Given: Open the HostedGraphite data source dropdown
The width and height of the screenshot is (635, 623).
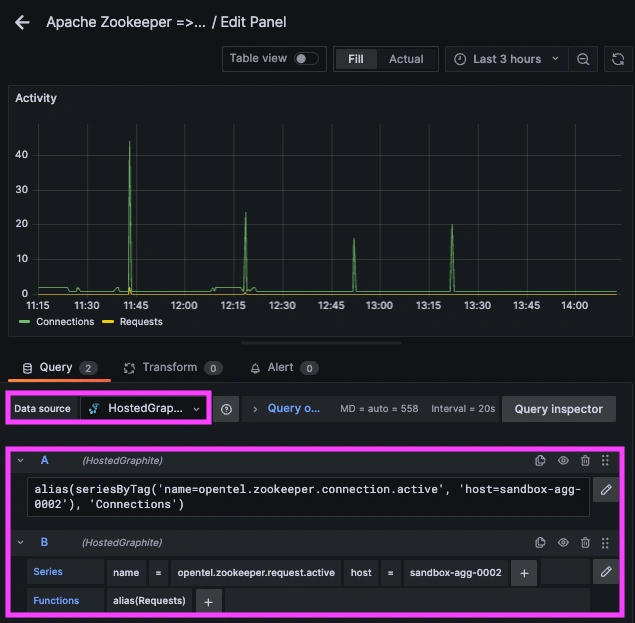Looking at the screenshot, I should [145, 409].
